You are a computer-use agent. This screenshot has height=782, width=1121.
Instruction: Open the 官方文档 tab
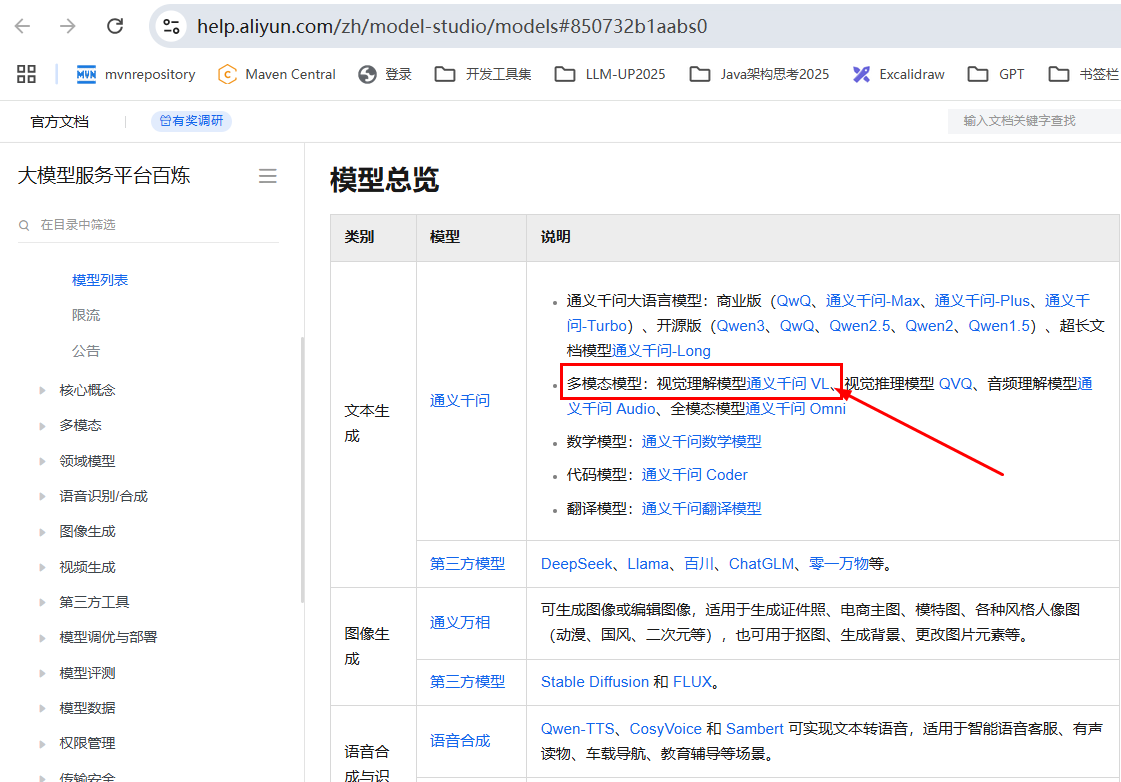coord(60,121)
